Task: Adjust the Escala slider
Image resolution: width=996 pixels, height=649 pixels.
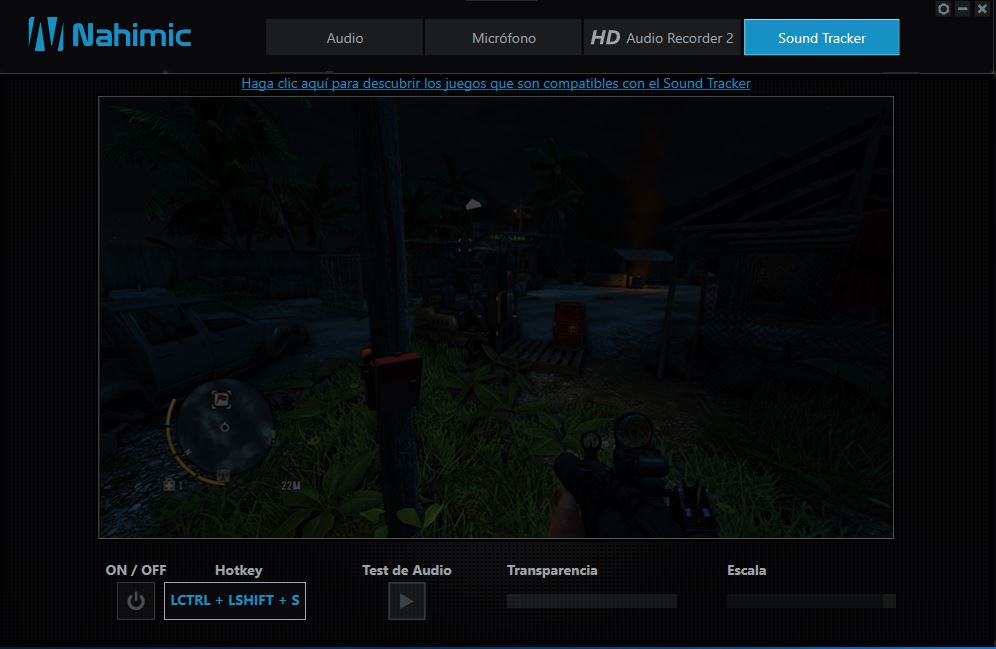Action: 811,601
